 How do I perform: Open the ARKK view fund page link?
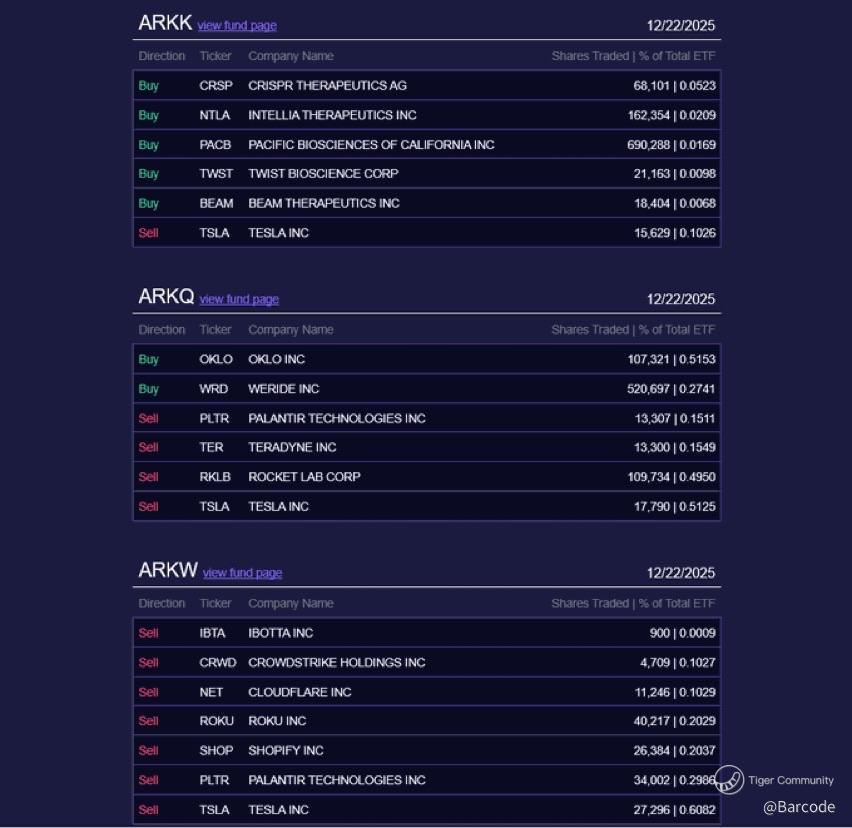tap(237, 26)
